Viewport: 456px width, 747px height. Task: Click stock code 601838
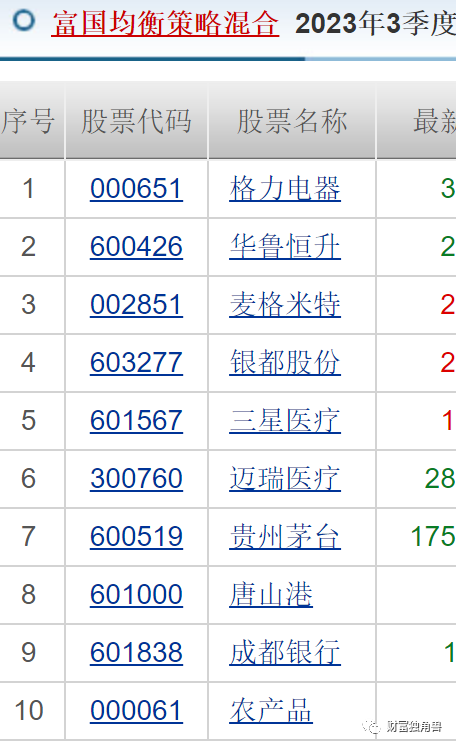[137, 652]
